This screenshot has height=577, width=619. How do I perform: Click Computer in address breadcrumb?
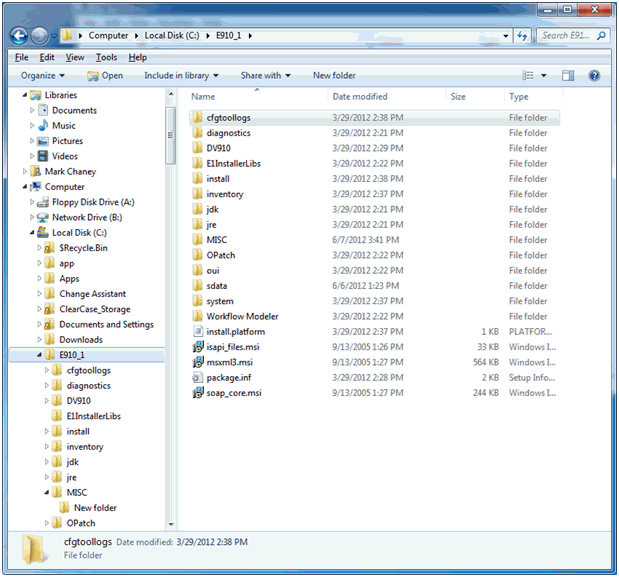click(108, 36)
